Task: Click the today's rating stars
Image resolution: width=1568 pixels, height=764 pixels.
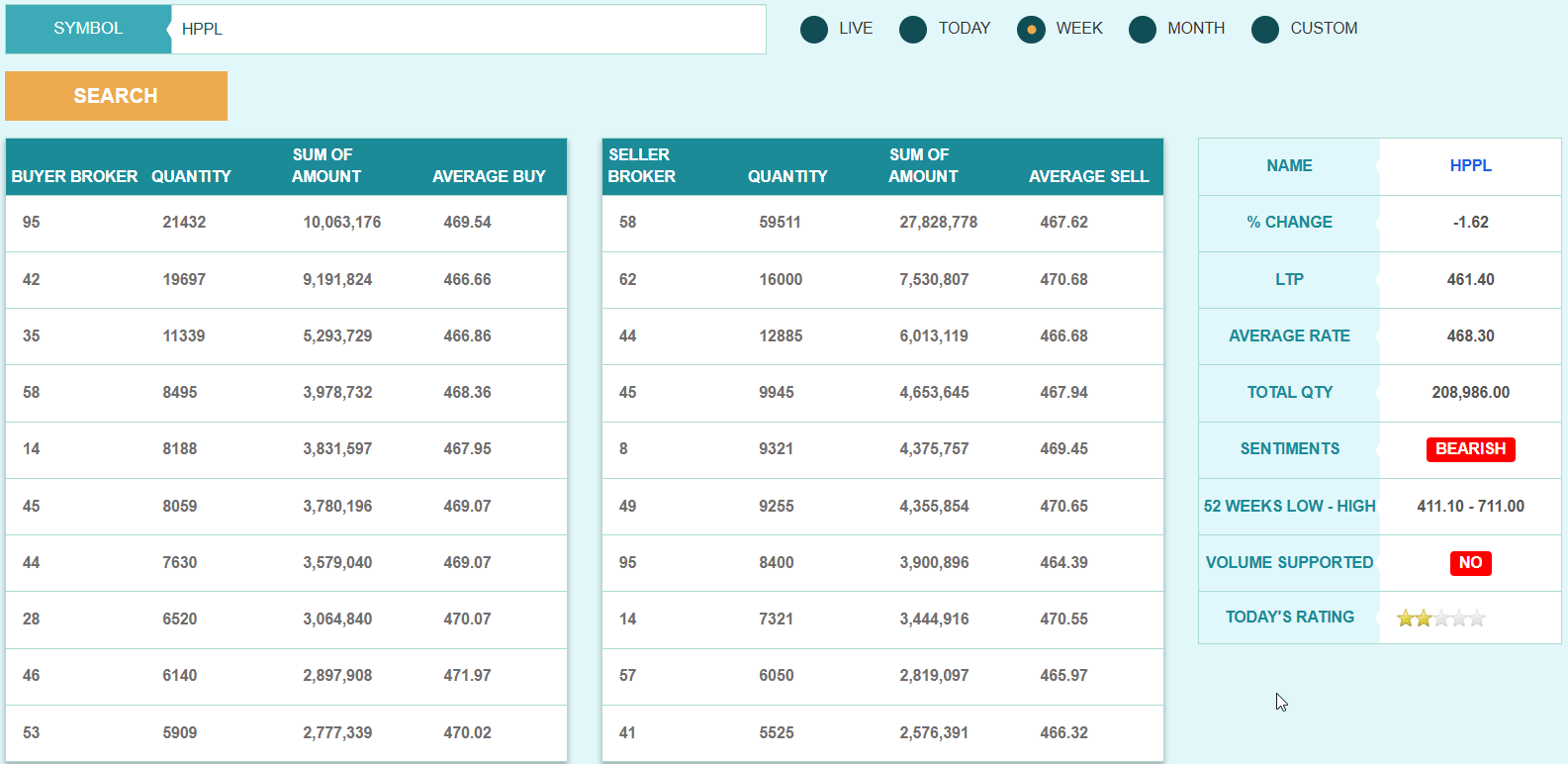Action: (x=1440, y=619)
